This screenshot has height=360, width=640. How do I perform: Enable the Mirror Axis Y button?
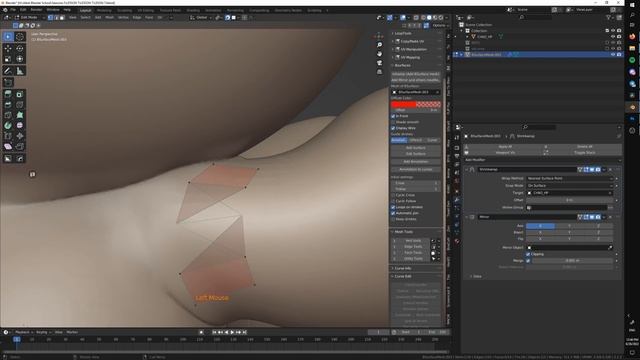tap(569, 226)
